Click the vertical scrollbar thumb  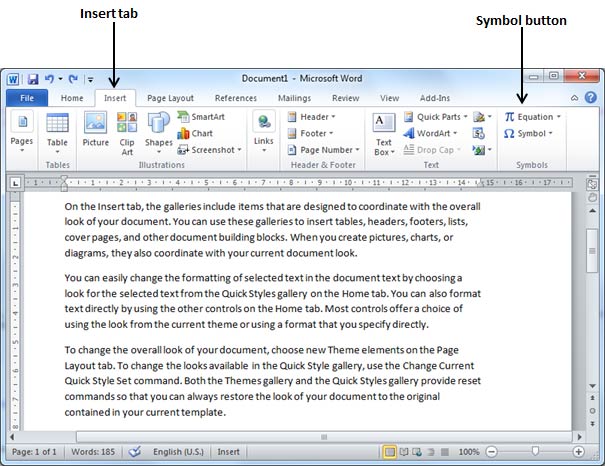591,250
